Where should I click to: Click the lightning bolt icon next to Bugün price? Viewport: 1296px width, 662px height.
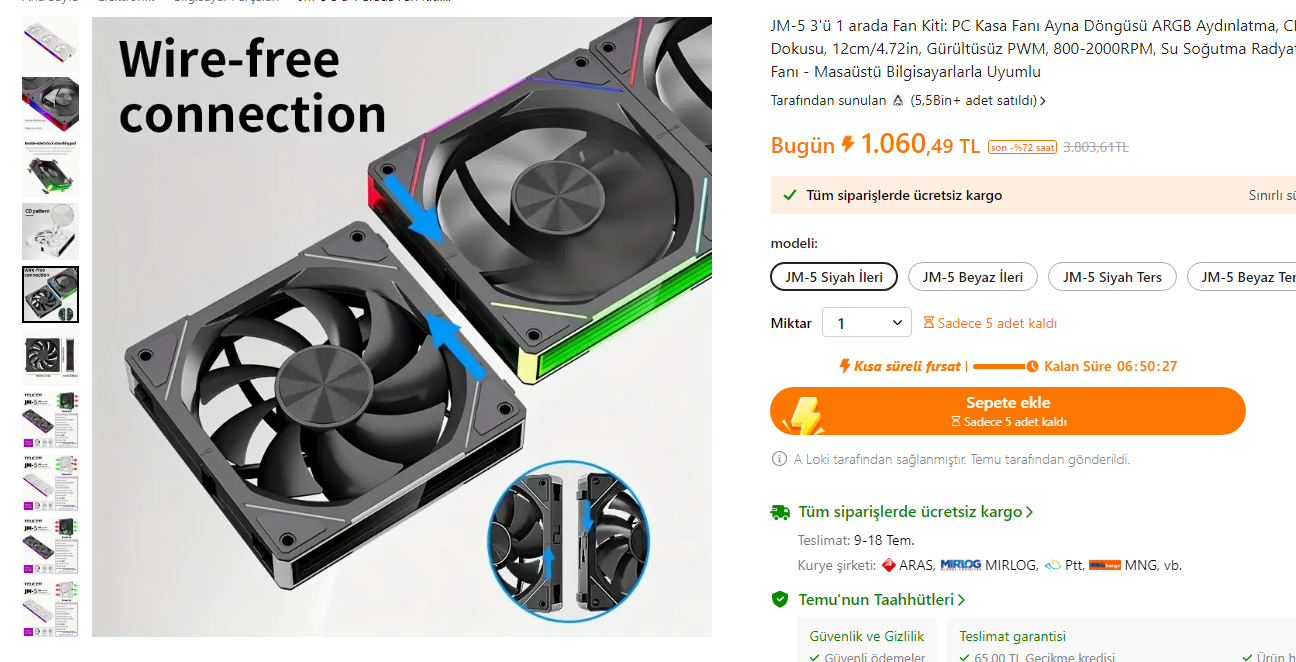(x=848, y=145)
